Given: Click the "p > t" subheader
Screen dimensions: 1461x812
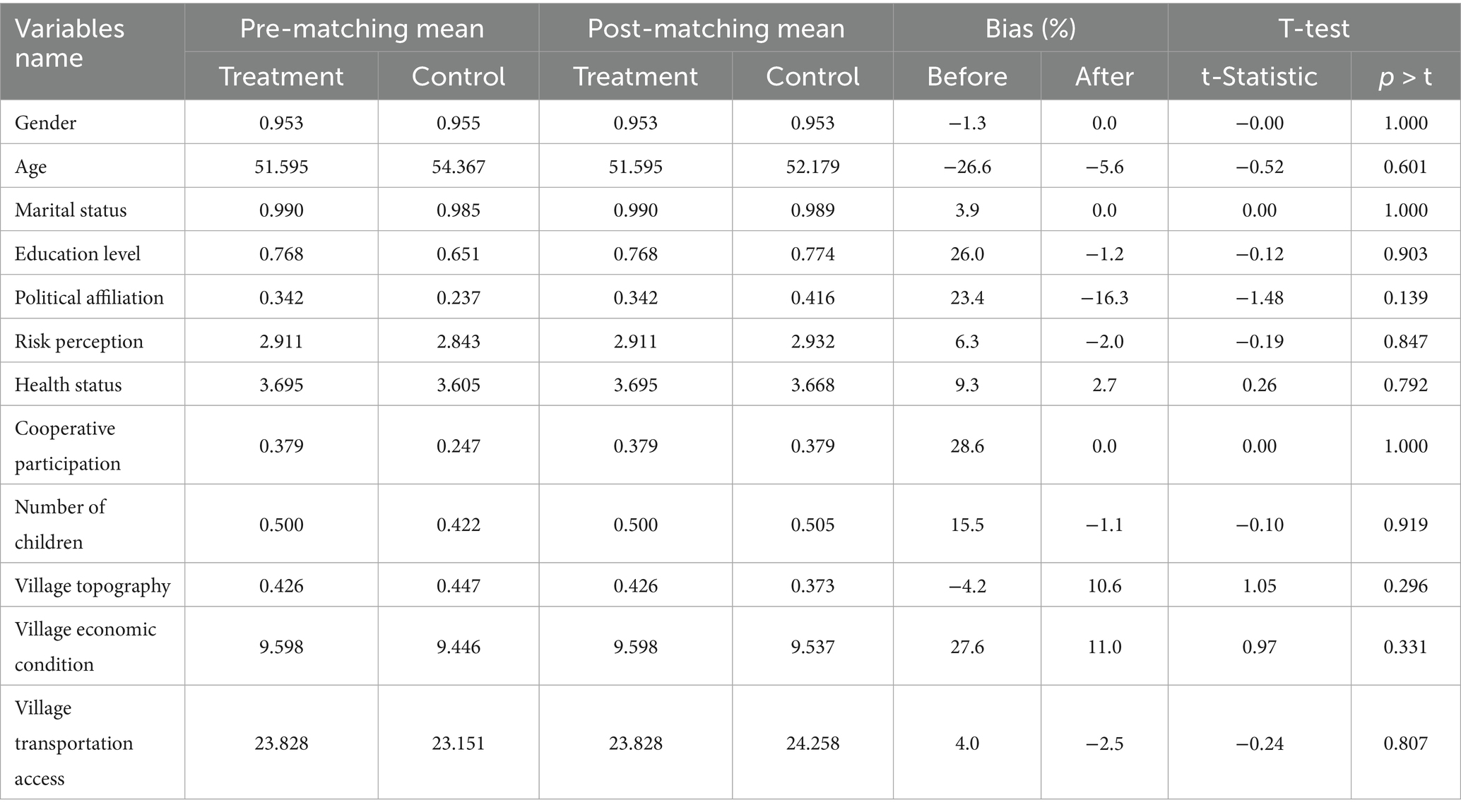Looking at the screenshot, I should coord(1405,76).
